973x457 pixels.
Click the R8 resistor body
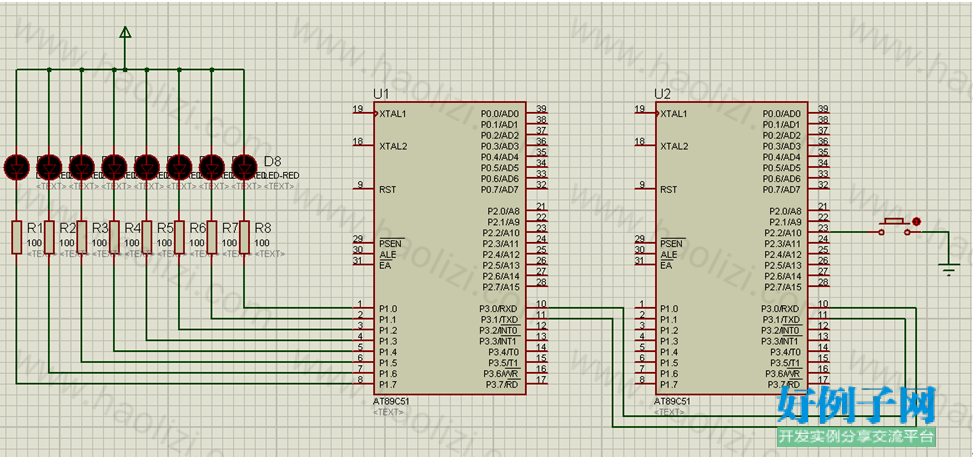pos(244,237)
